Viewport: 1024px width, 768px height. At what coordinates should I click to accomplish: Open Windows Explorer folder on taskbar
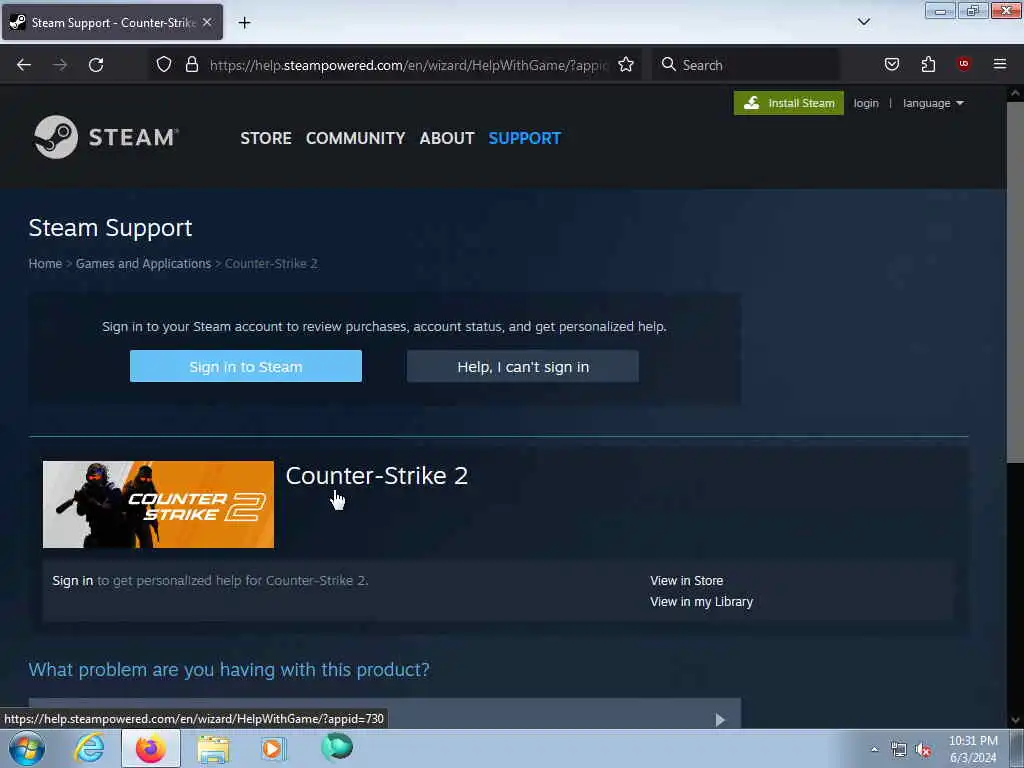[213, 749]
